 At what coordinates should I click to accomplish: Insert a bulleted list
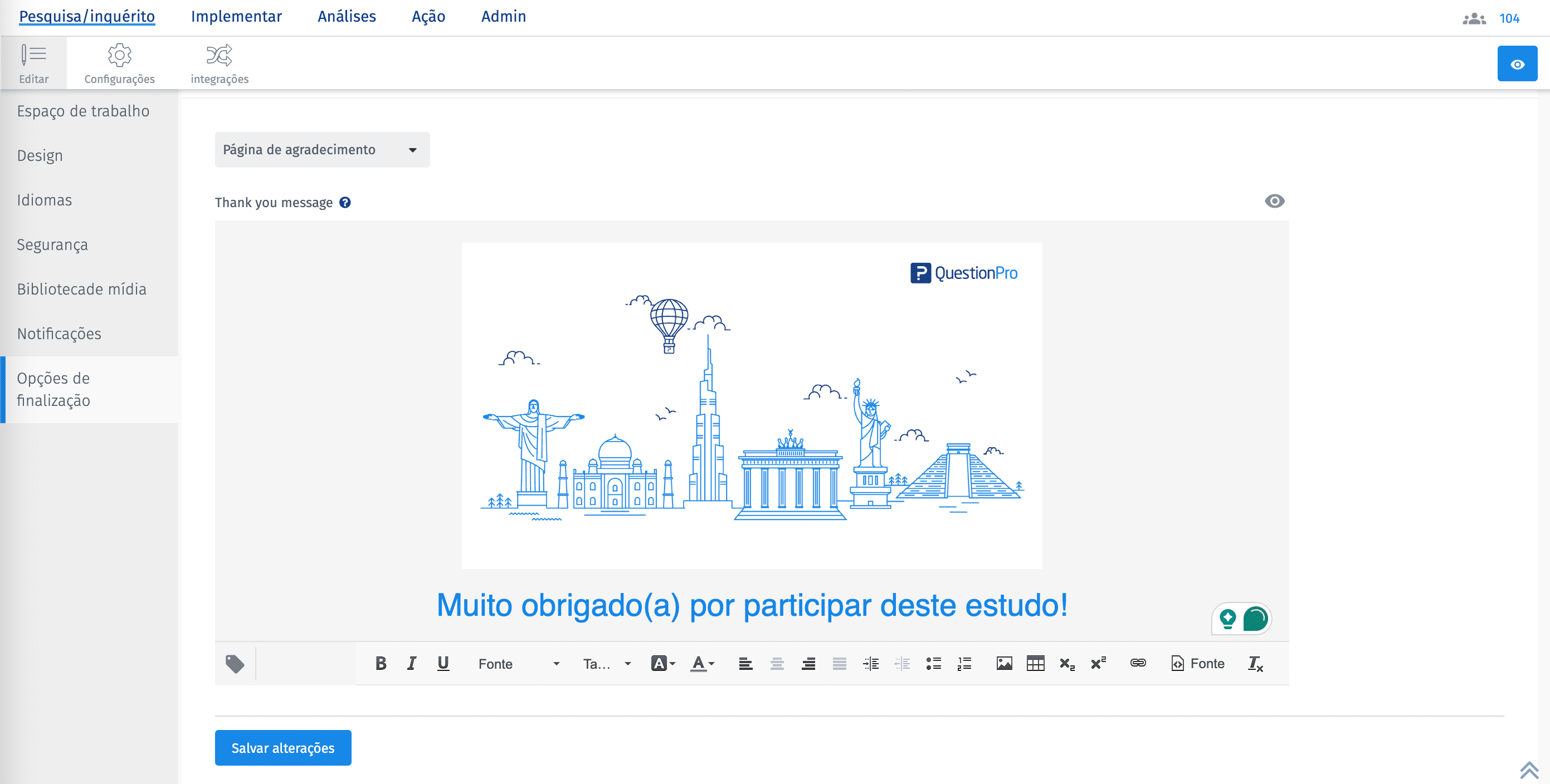coord(933,663)
